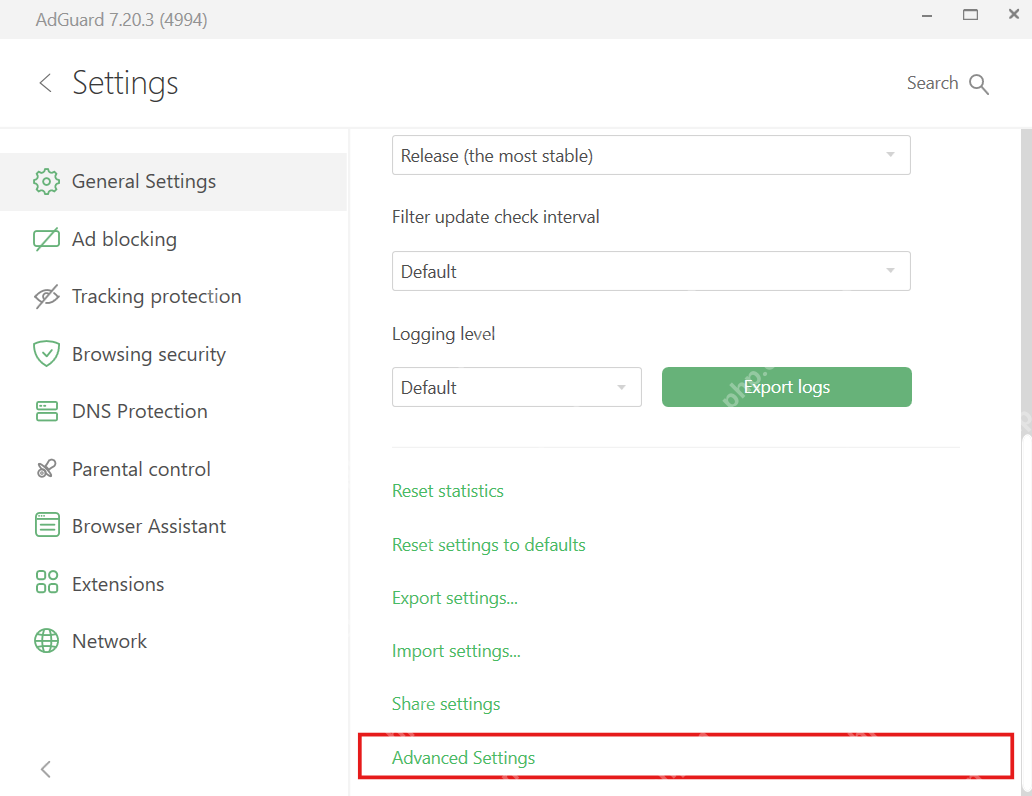This screenshot has width=1032, height=796.
Task: Open the Tracking protection section
Action: coord(173,296)
